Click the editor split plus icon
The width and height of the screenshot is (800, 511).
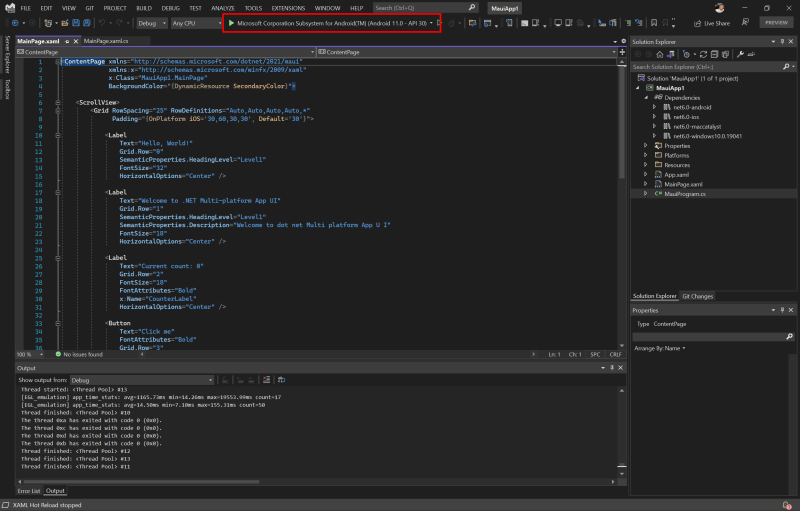622,52
